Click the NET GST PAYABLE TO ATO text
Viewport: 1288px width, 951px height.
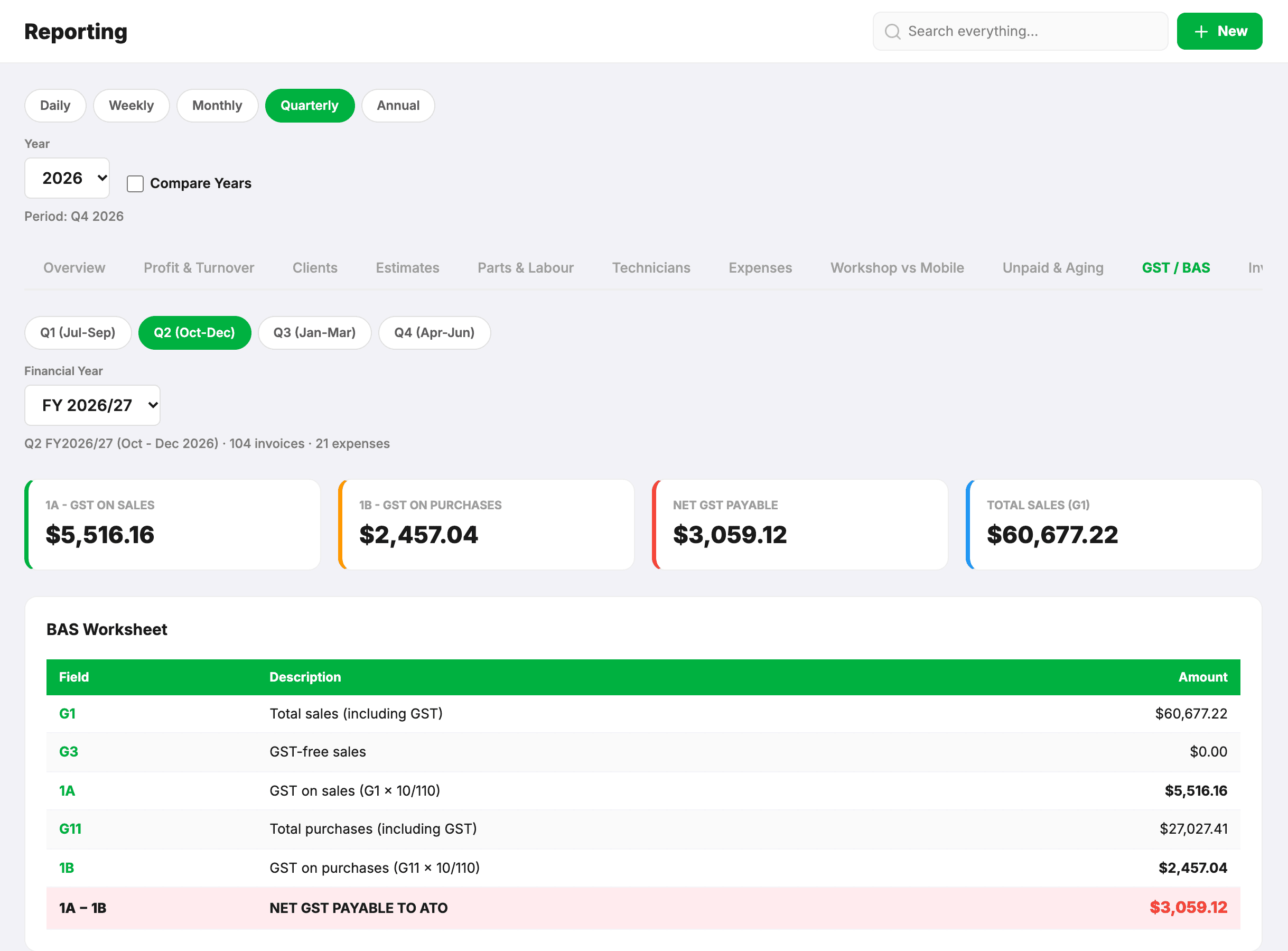[359, 908]
